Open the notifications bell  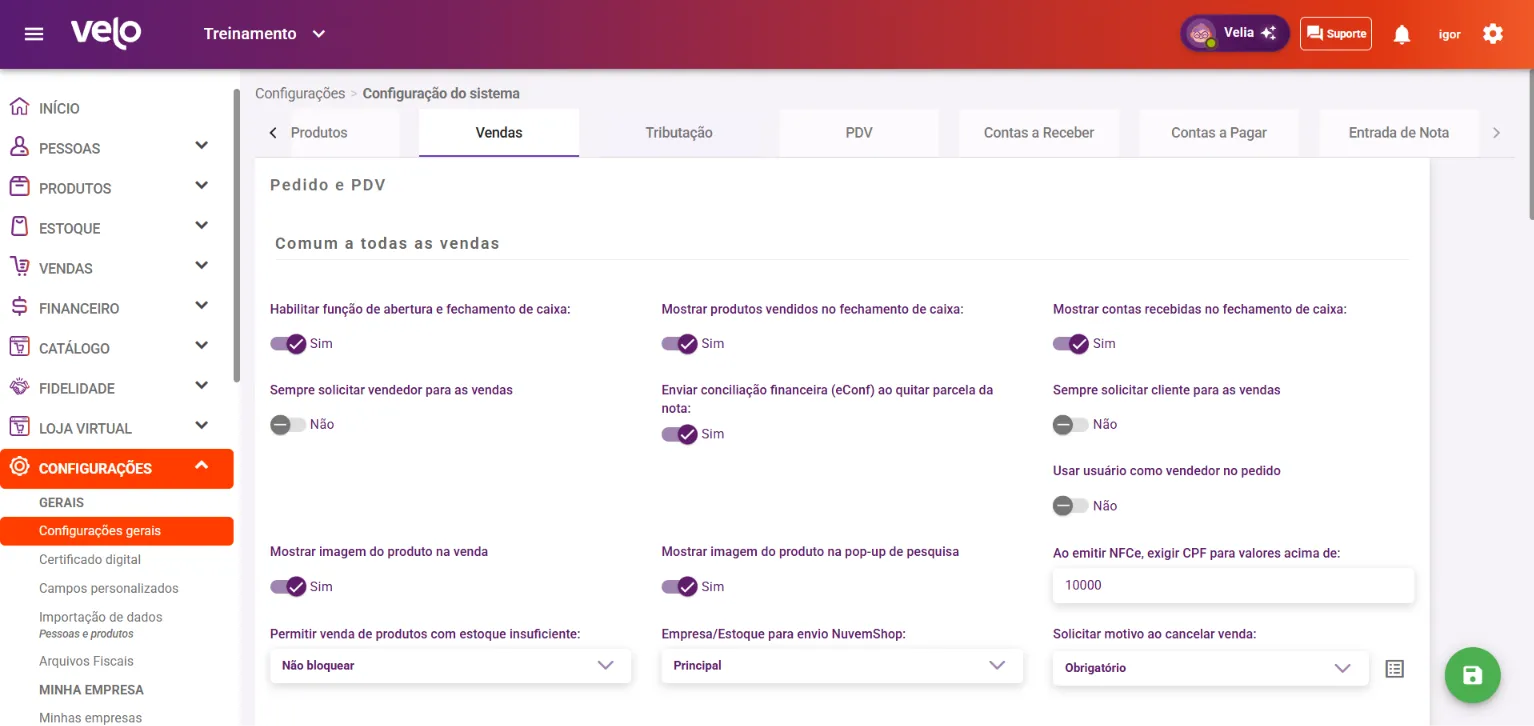click(x=1402, y=34)
